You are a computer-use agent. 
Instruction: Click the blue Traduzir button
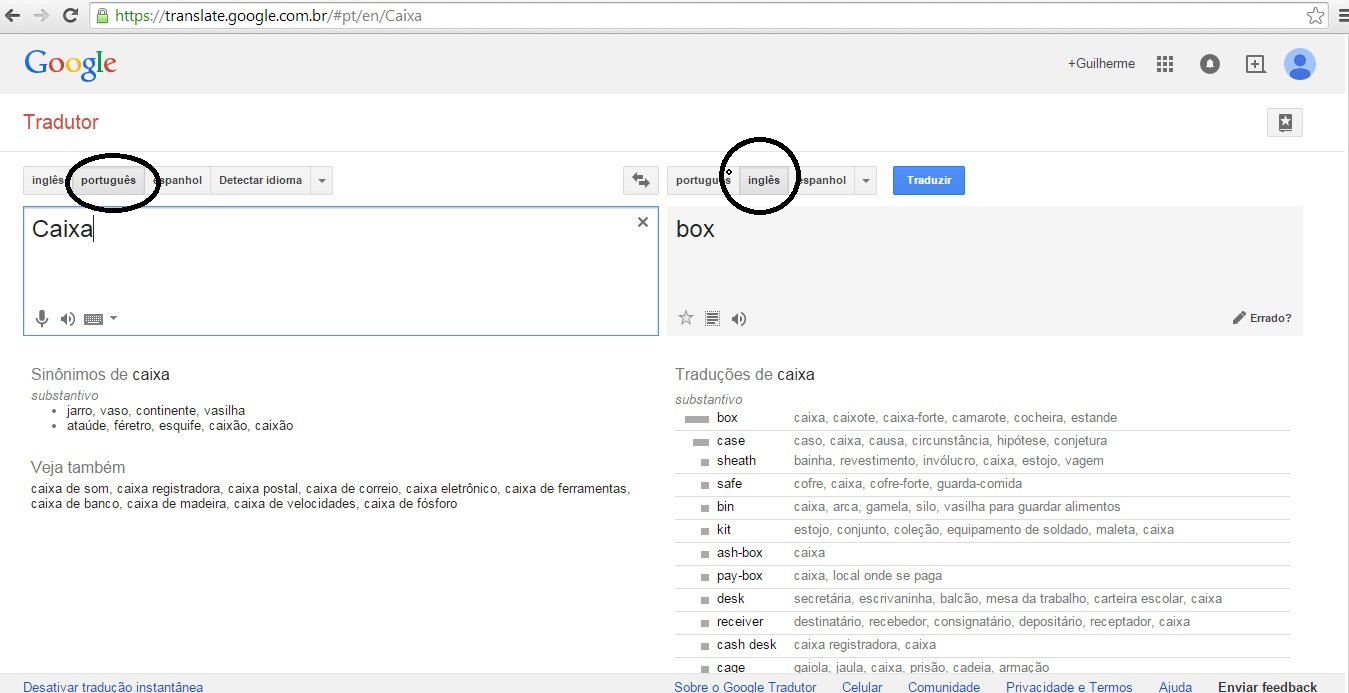coord(929,180)
